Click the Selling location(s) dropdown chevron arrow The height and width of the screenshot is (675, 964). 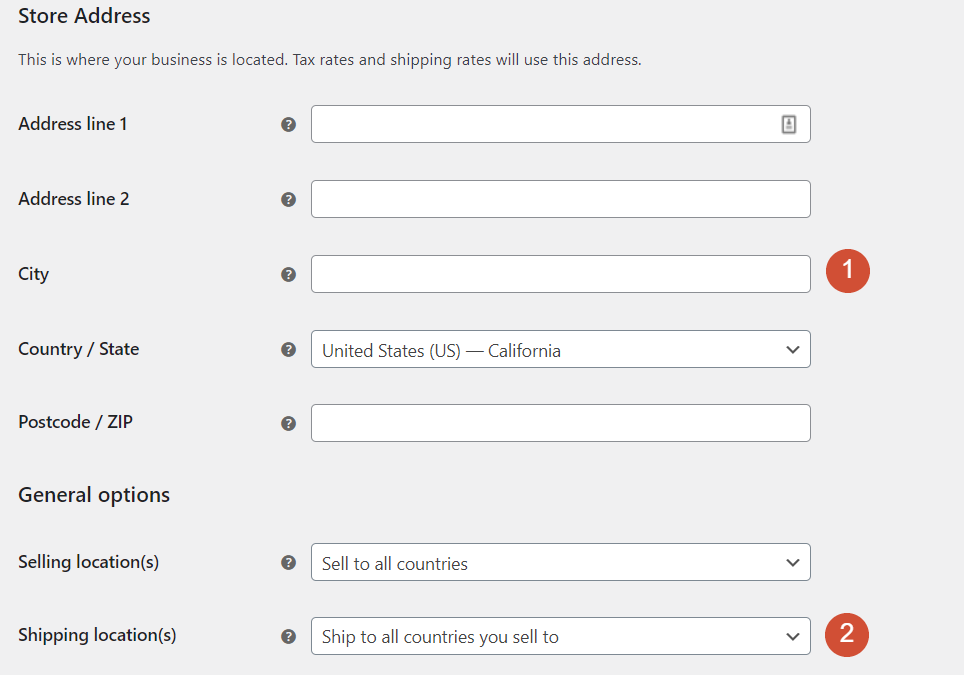click(x=792, y=562)
